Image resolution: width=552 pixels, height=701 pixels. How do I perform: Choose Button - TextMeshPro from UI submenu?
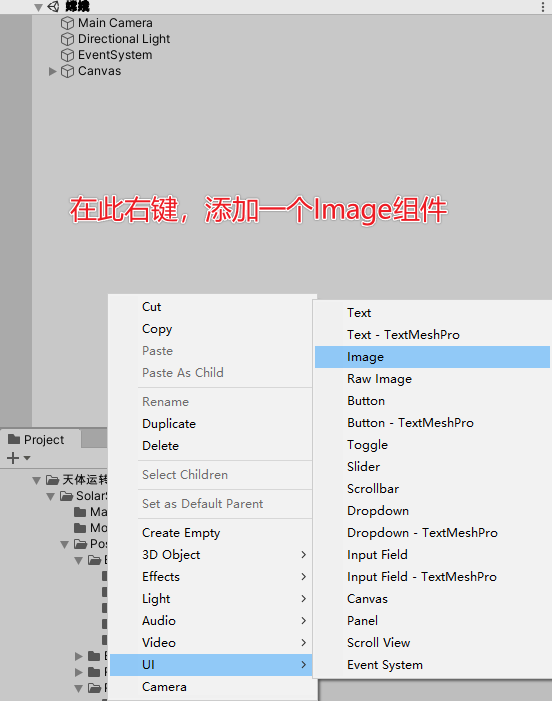click(x=432, y=423)
